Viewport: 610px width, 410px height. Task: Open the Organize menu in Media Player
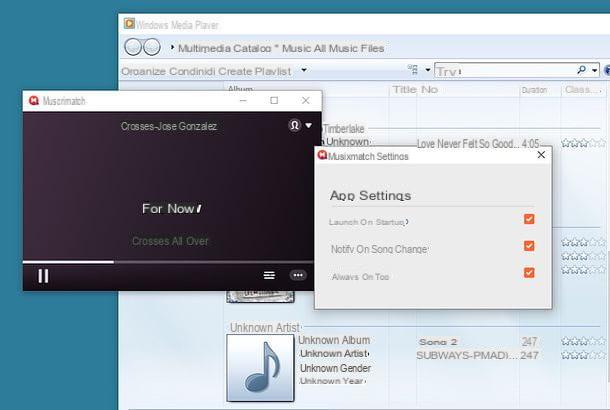point(144,72)
